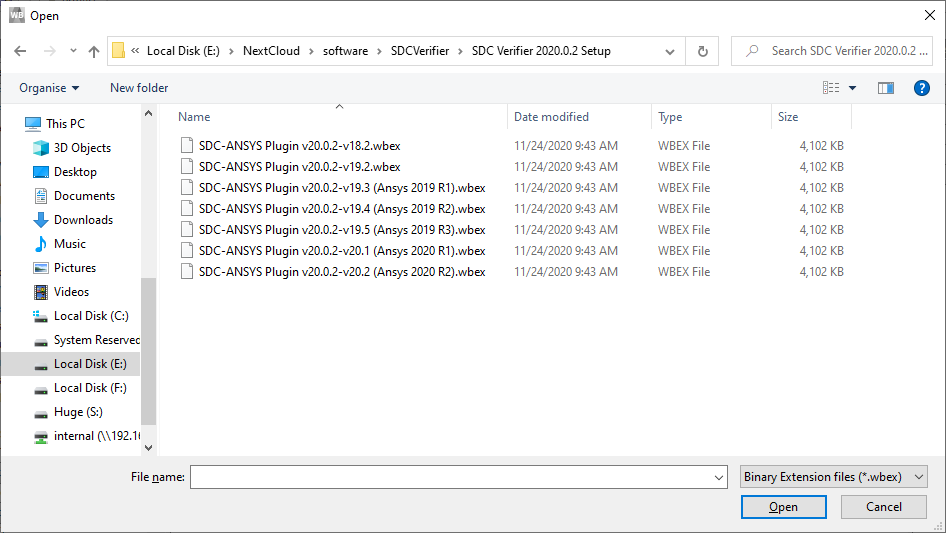Image resolution: width=946 pixels, height=533 pixels.
Task: Open internal network drive in navigation pane
Action: [x=97, y=436]
